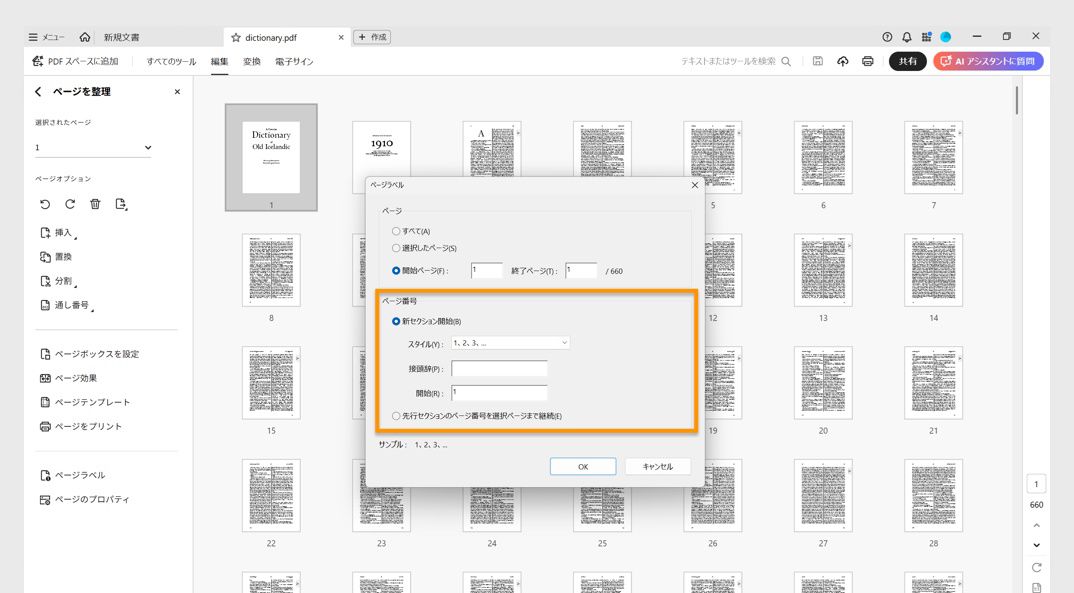Click ページをプリント option

point(81,426)
